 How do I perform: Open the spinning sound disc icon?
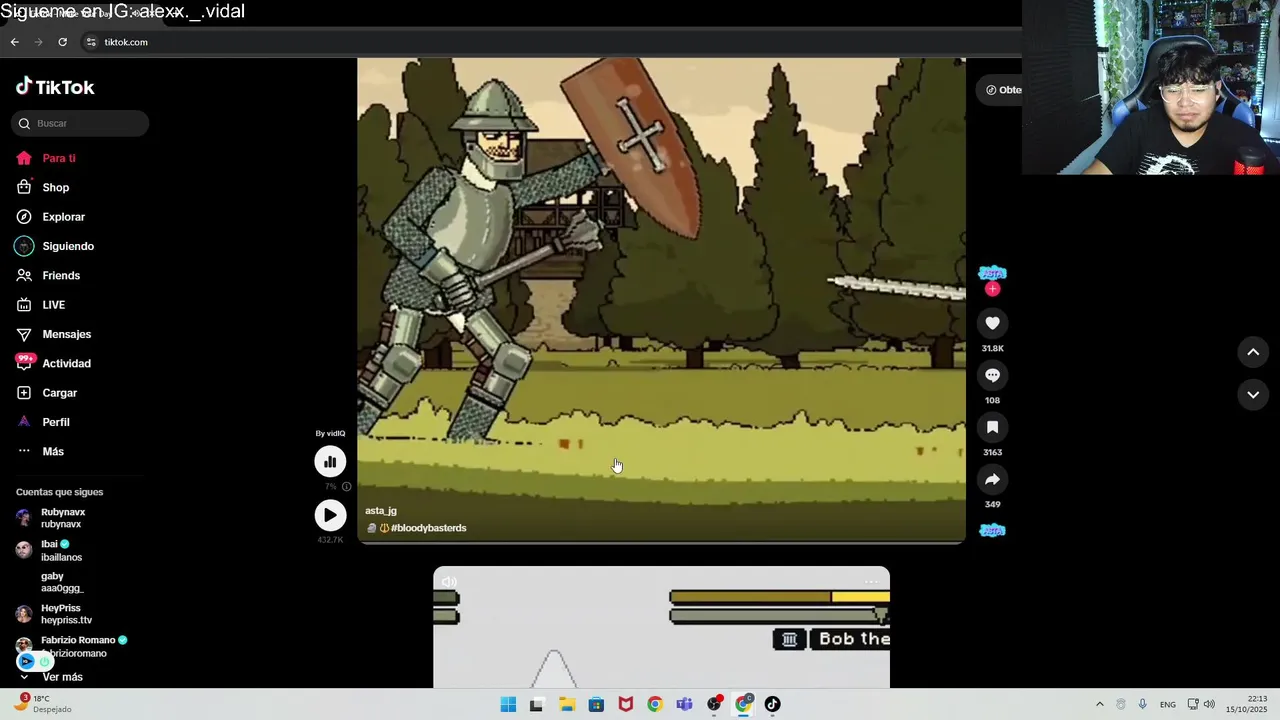coord(992,530)
